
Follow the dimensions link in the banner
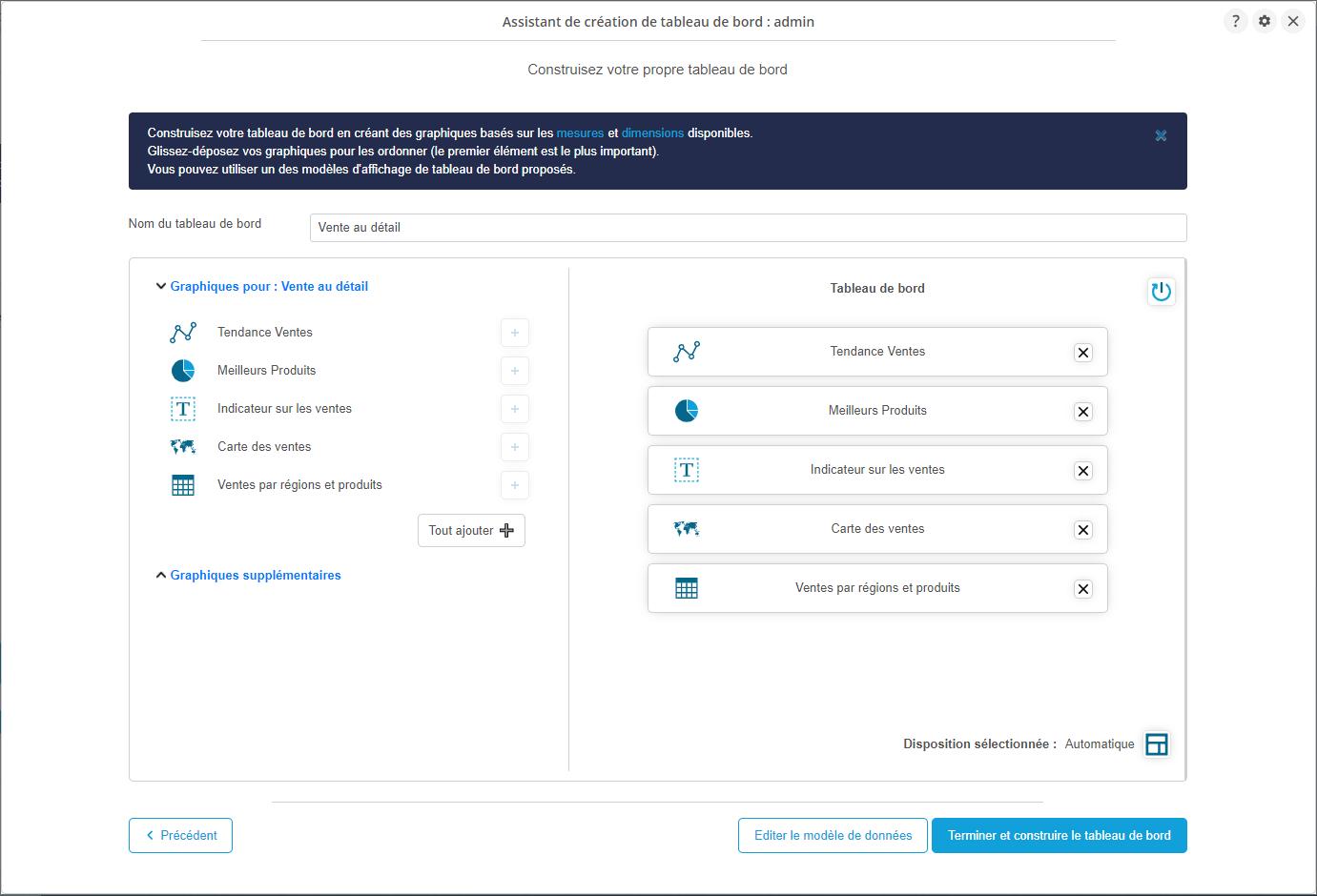coord(652,133)
